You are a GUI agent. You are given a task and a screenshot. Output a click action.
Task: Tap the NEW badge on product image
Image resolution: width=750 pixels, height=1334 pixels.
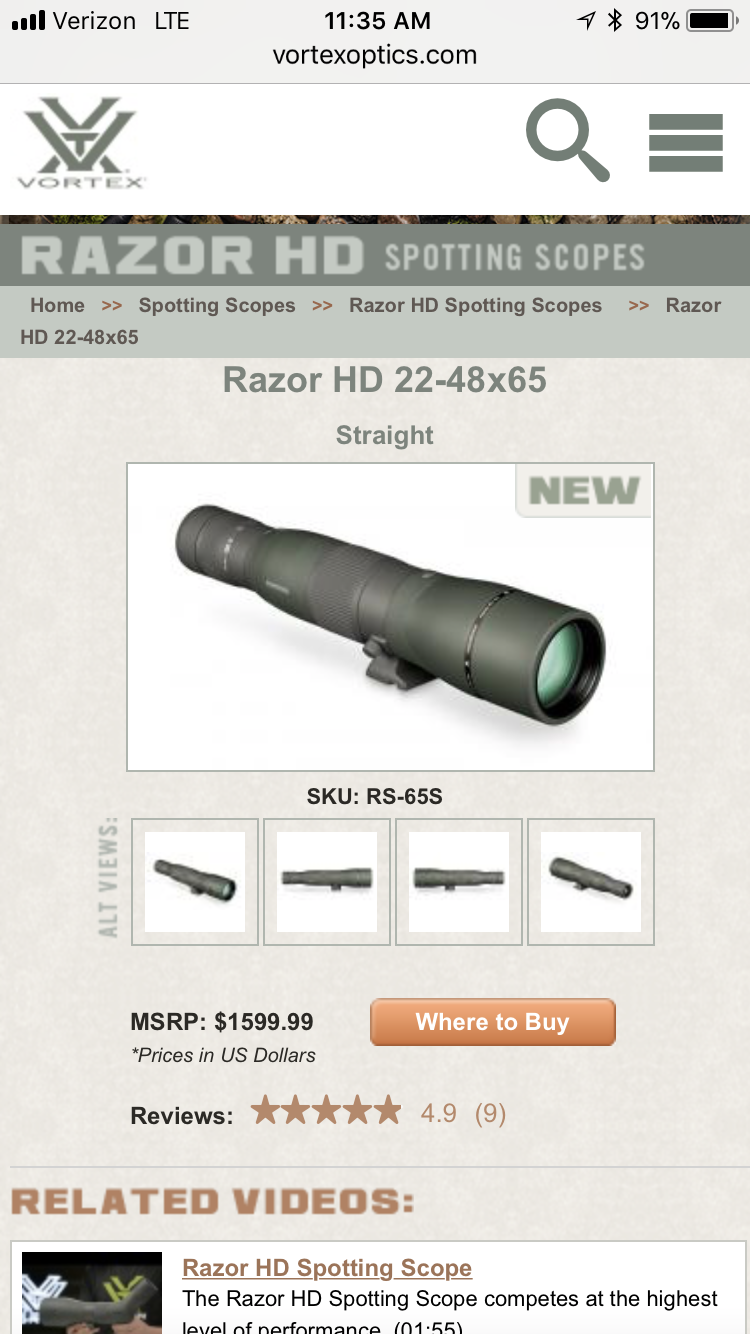[584, 490]
